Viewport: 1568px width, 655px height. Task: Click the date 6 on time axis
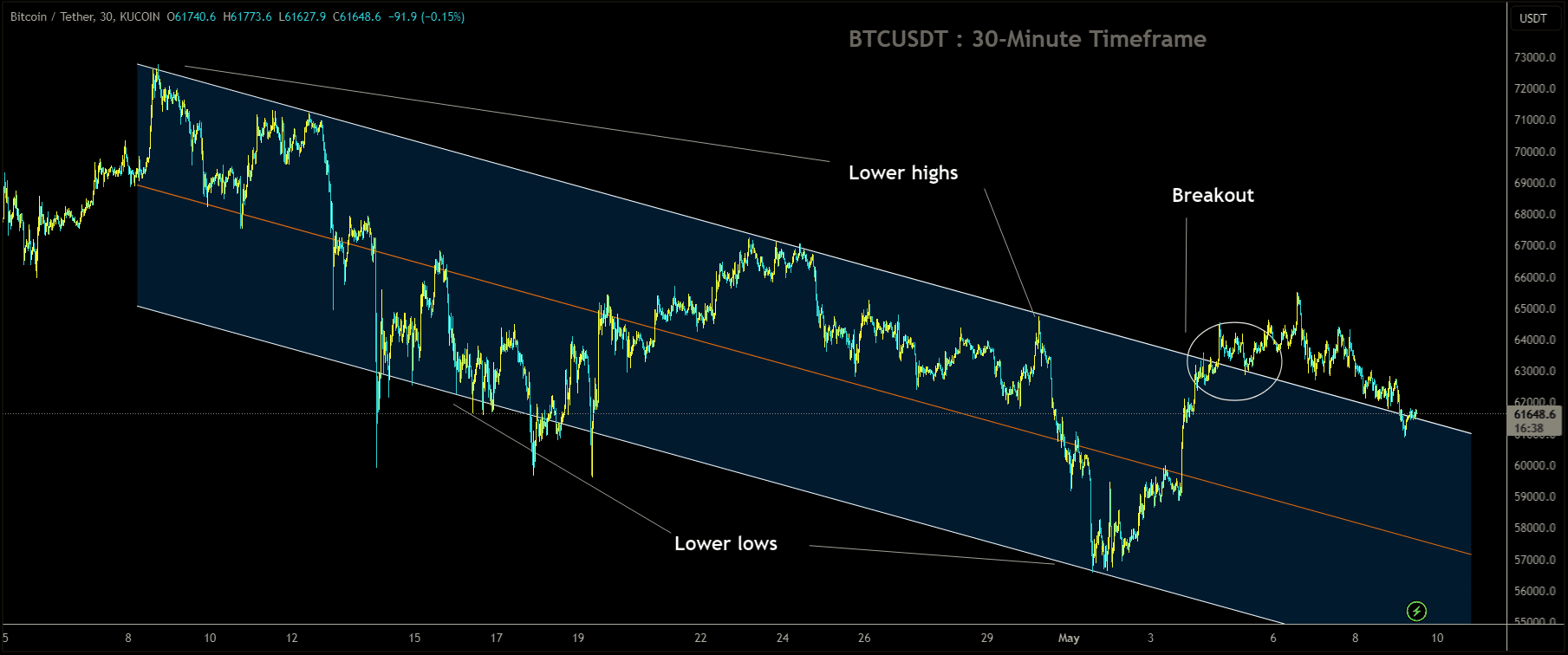(x=1273, y=638)
